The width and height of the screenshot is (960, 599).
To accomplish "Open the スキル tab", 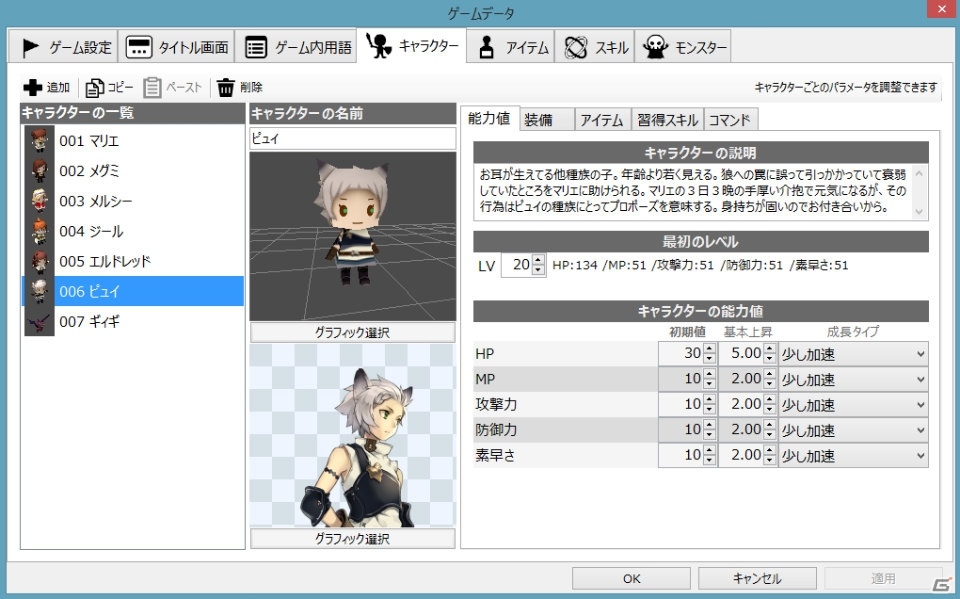I will pyautogui.click(x=594, y=47).
